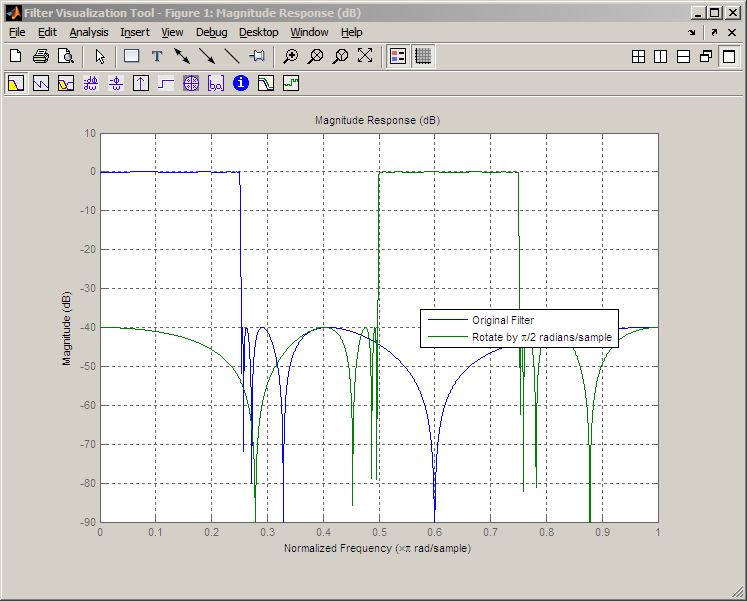
Task: Display the Impulse Response plot
Action: pos(141,83)
